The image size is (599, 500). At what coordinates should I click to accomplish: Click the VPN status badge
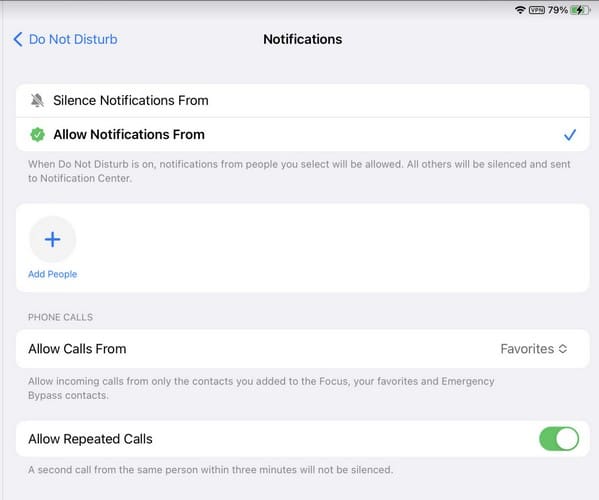tap(537, 10)
